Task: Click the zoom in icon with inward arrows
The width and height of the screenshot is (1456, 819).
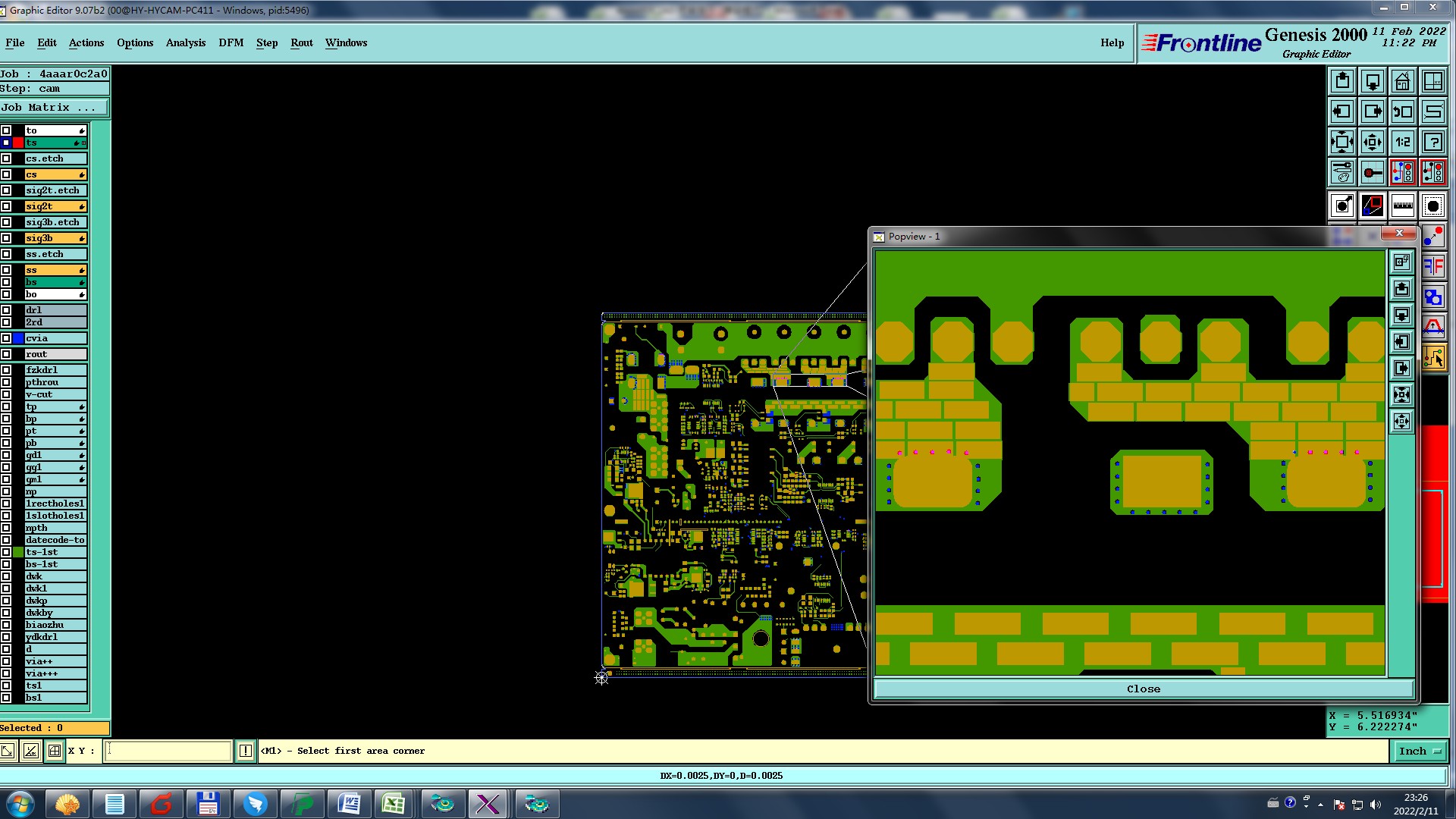Action: click(1342, 142)
